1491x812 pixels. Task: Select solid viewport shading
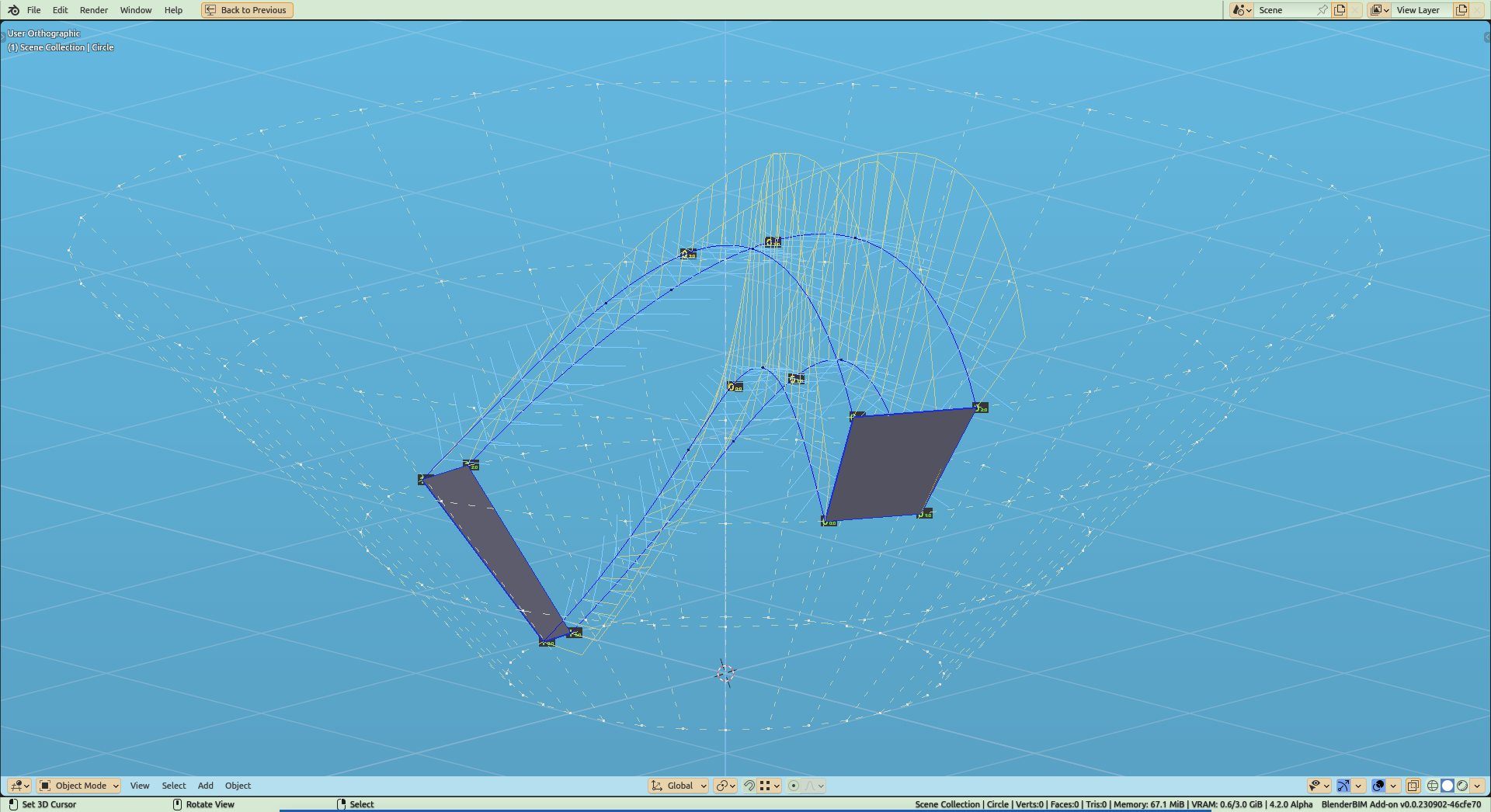(1448, 786)
